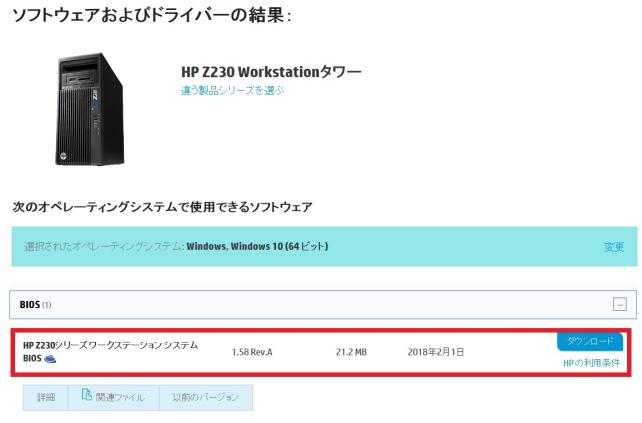Click the (1) count beside BIOS
This screenshot has height=423, width=642.
point(47,305)
